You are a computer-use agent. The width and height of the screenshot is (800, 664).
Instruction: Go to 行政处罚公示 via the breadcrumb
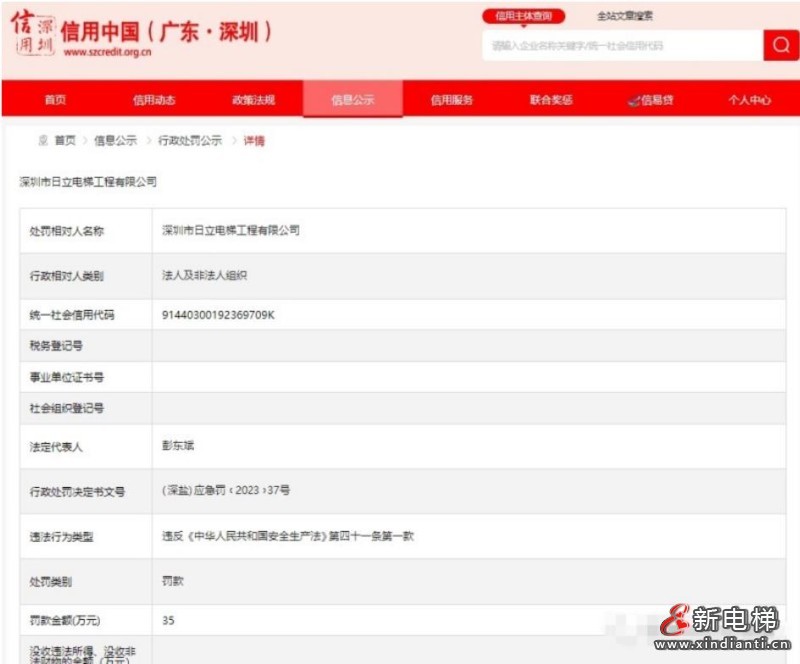(x=190, y=141)
